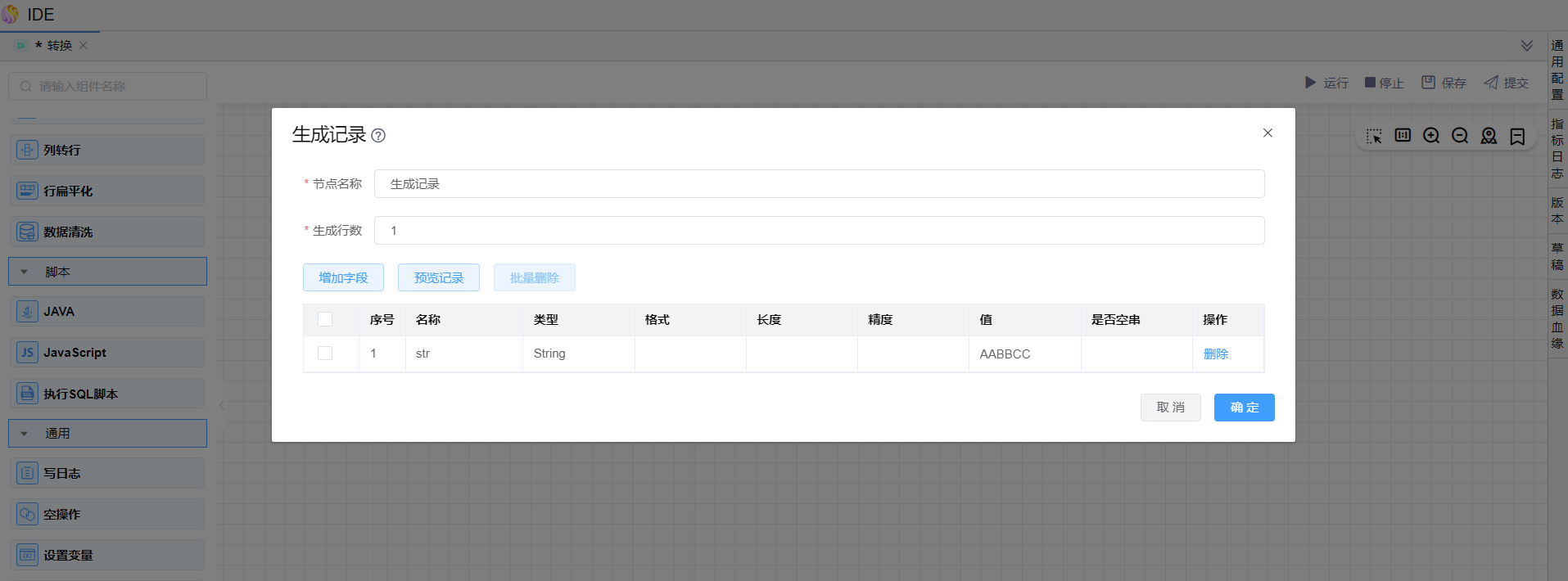
Task: Click the zoom in magnifier icon
Action: tap(1431, 136)
